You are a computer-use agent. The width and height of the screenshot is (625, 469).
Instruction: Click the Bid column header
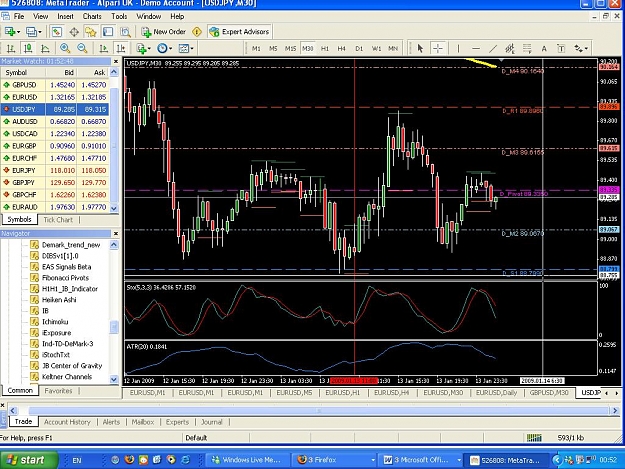(61, 73)
